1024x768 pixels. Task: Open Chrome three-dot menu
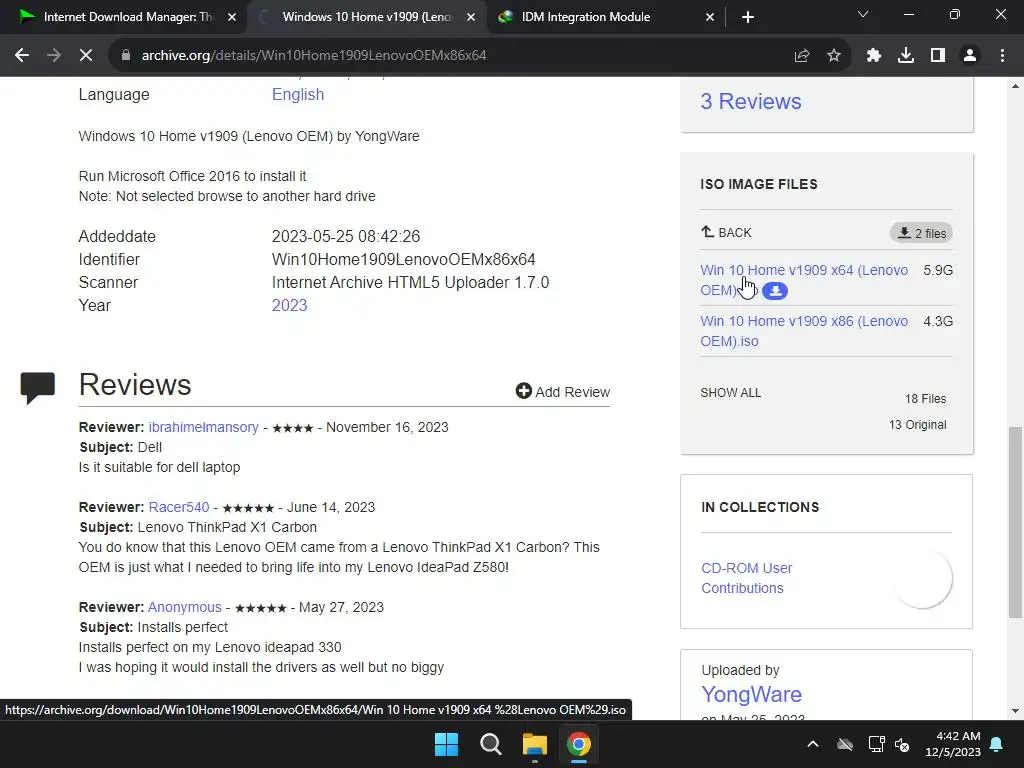pos(1002,56)
